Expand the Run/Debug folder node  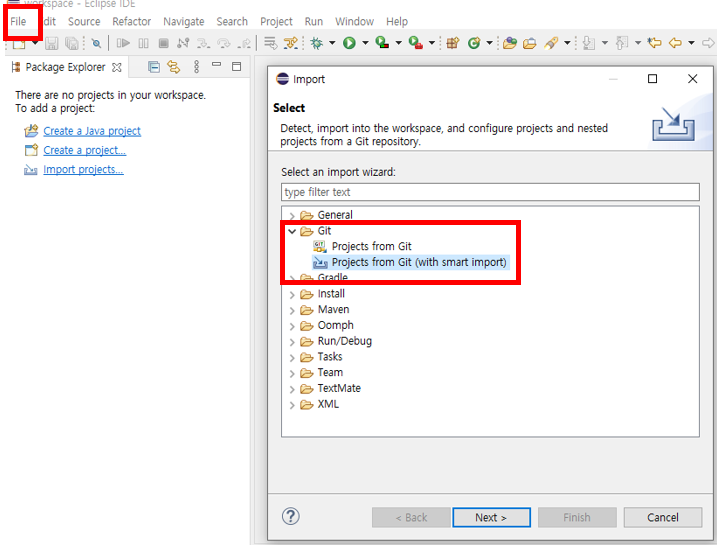click(x=292, y=342)
